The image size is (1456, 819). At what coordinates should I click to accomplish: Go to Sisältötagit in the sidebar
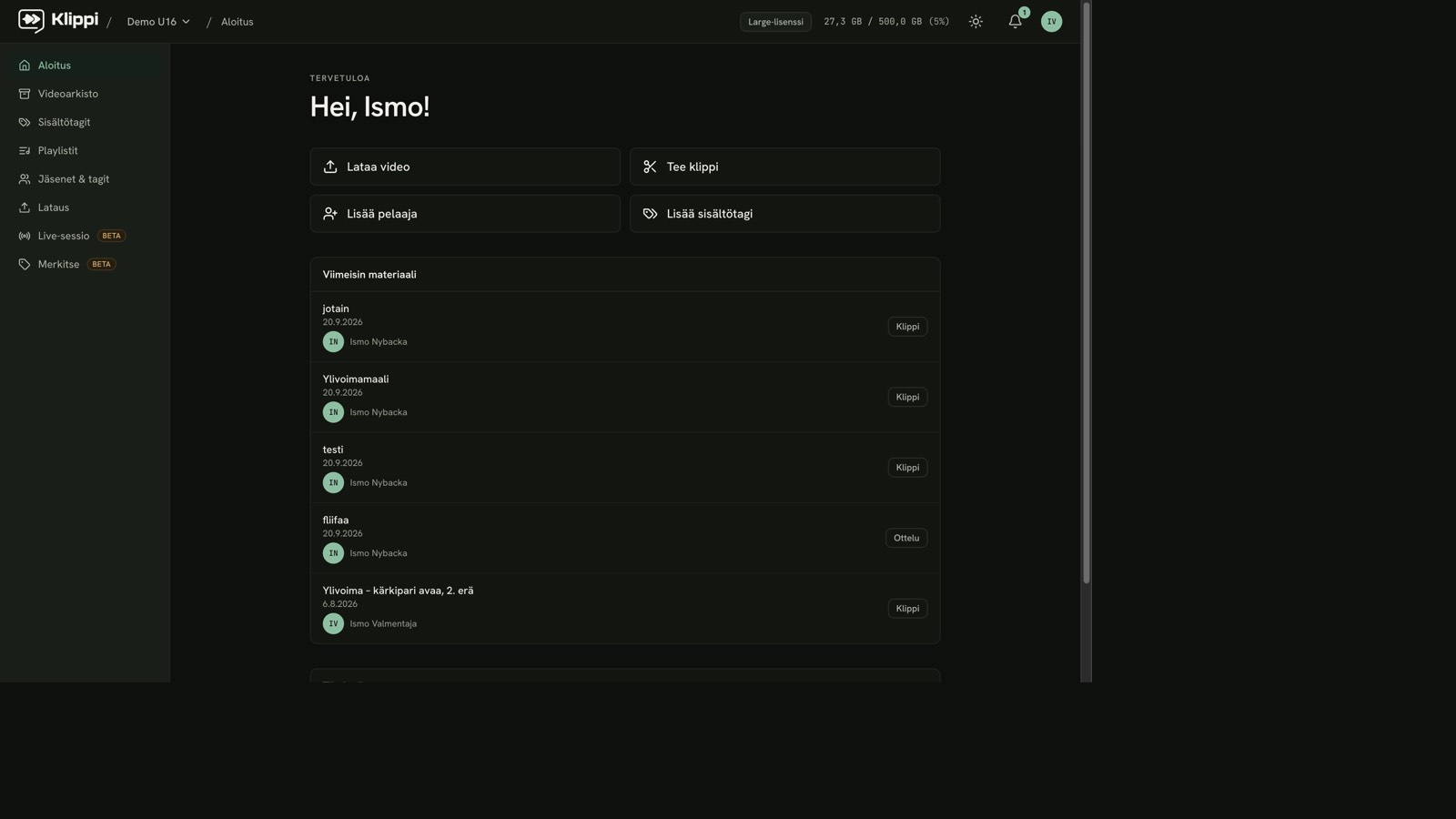coord(85,122)
